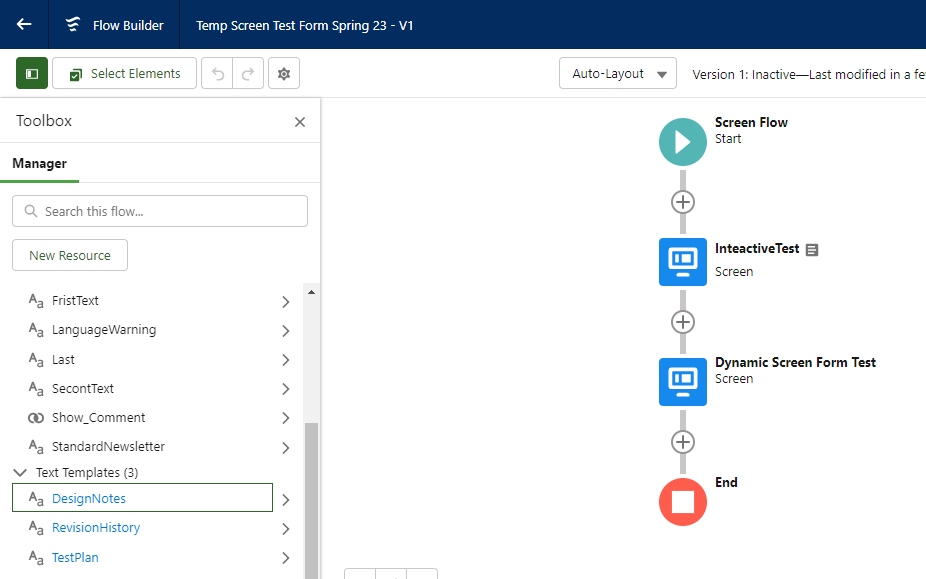Select the Last resource

(63, 359)
